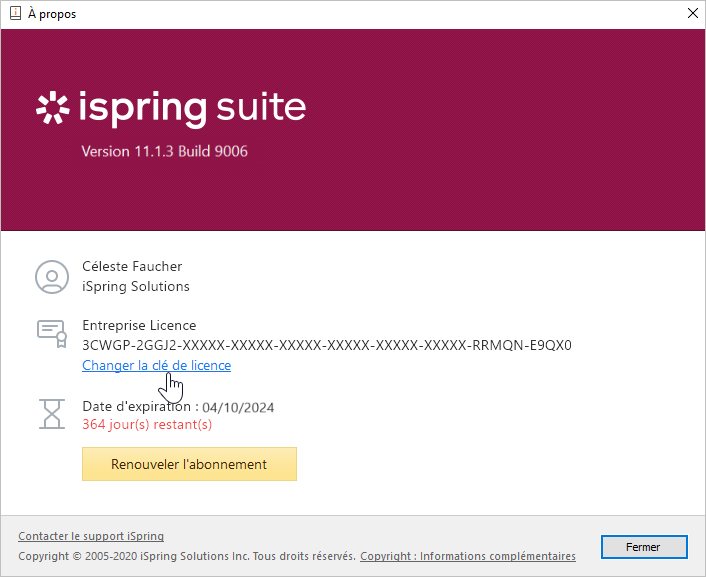706x577 pixels.
Task: Click the license key text
Action: pyautogui.click(x=326, y=346)
